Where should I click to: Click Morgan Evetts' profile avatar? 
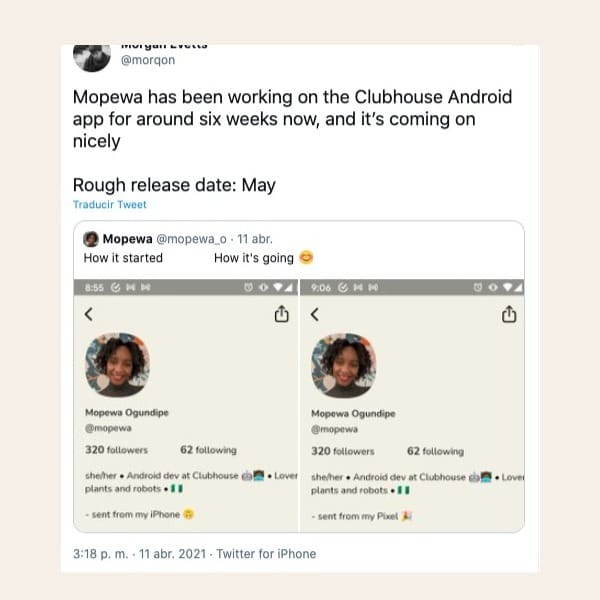tap(91, 56)
